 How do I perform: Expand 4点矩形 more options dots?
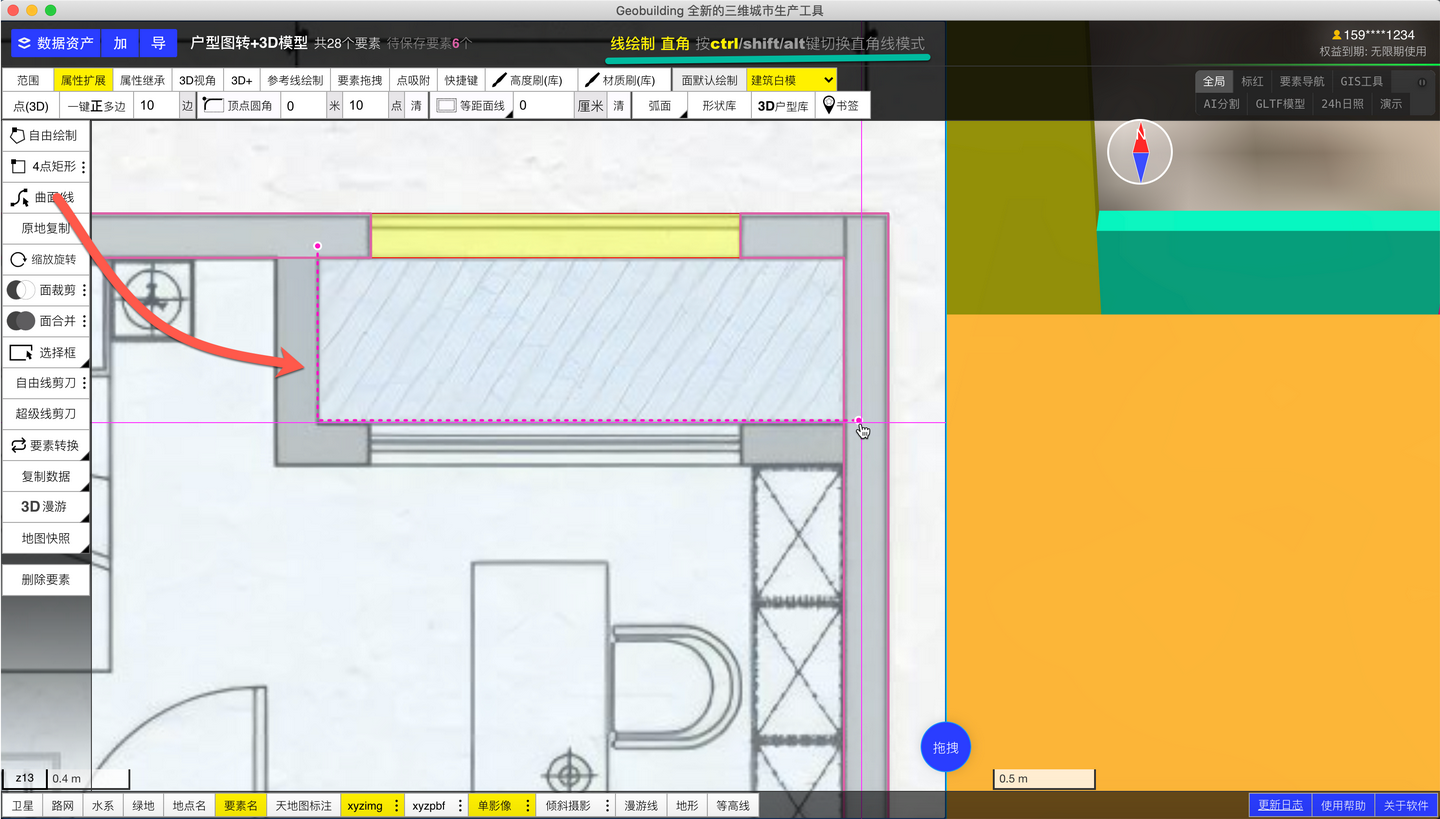(84, 167)
